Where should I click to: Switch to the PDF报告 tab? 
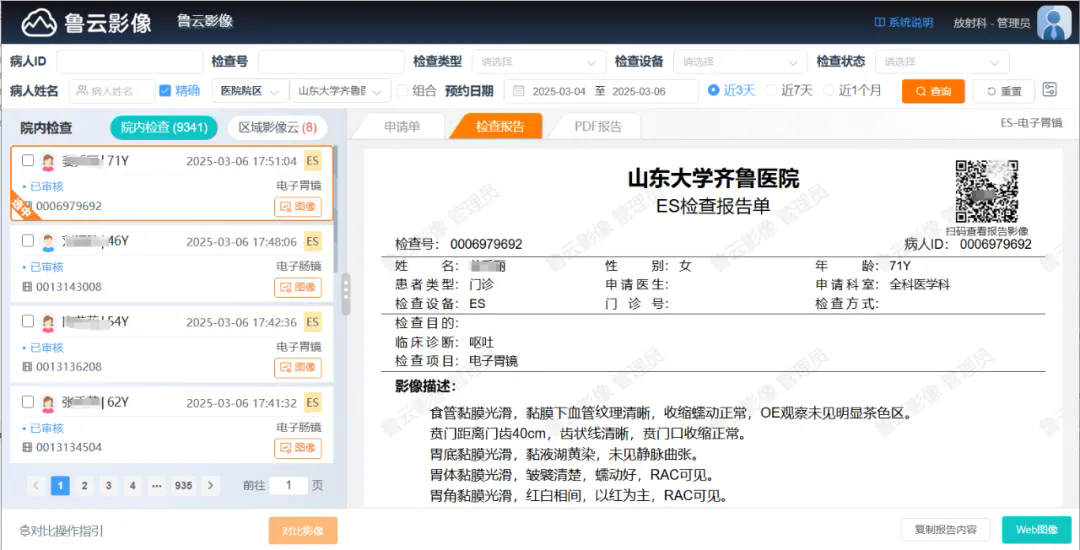[x=597, y=127]
